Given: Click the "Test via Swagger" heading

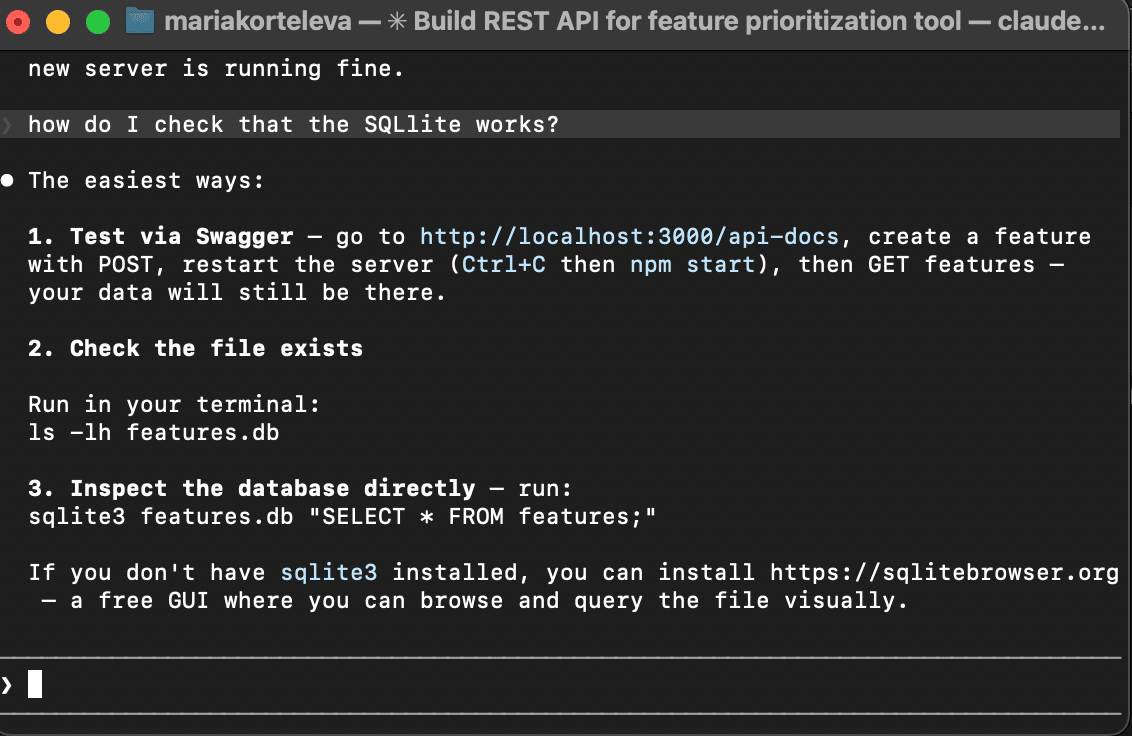Looking at the screenshot, I should point(181,237).
